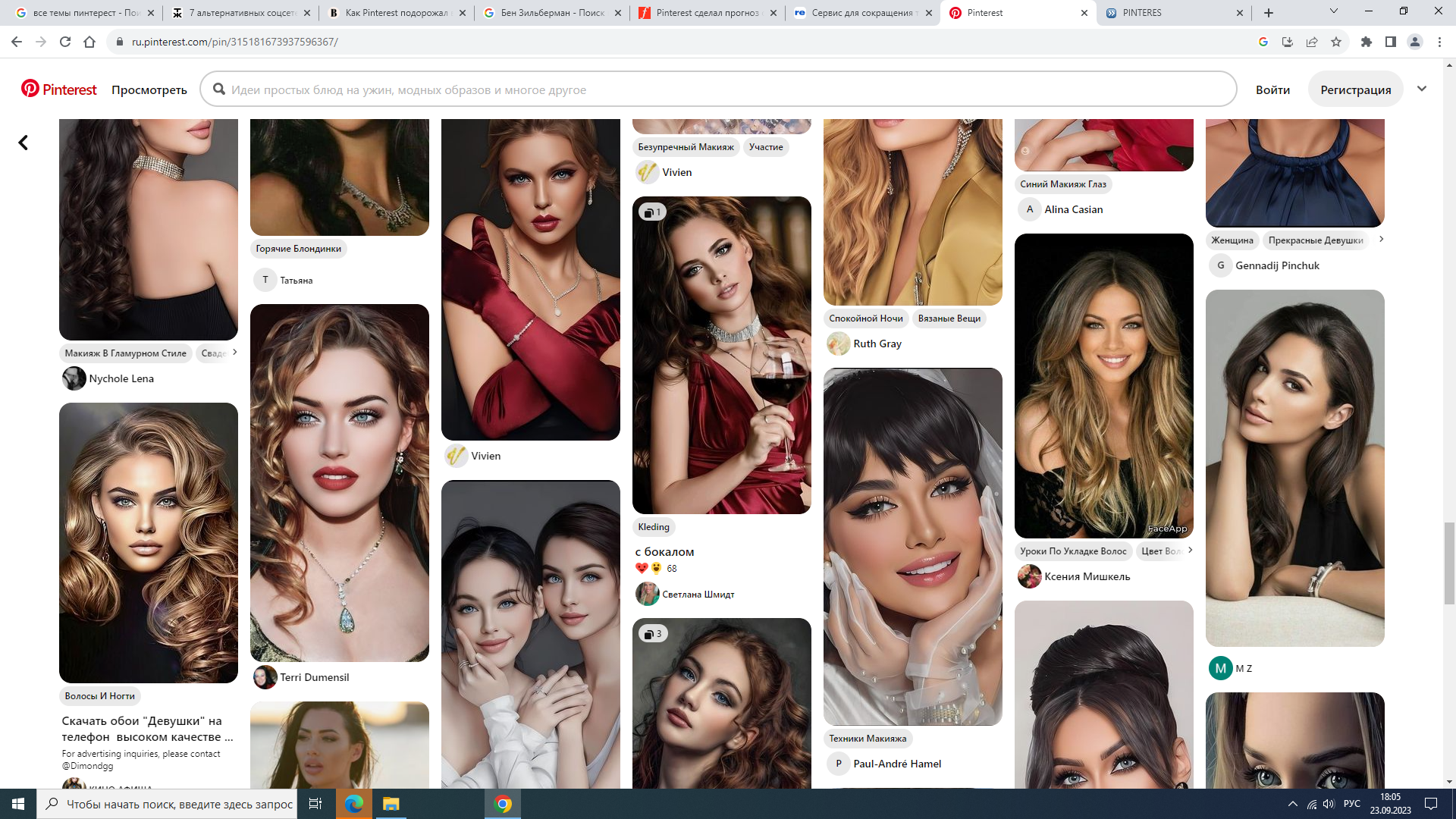Screen dimensions: 1456x819
Task: Open pin 'с бокалом' wine glass image
Action: click(x=722, y=356)
